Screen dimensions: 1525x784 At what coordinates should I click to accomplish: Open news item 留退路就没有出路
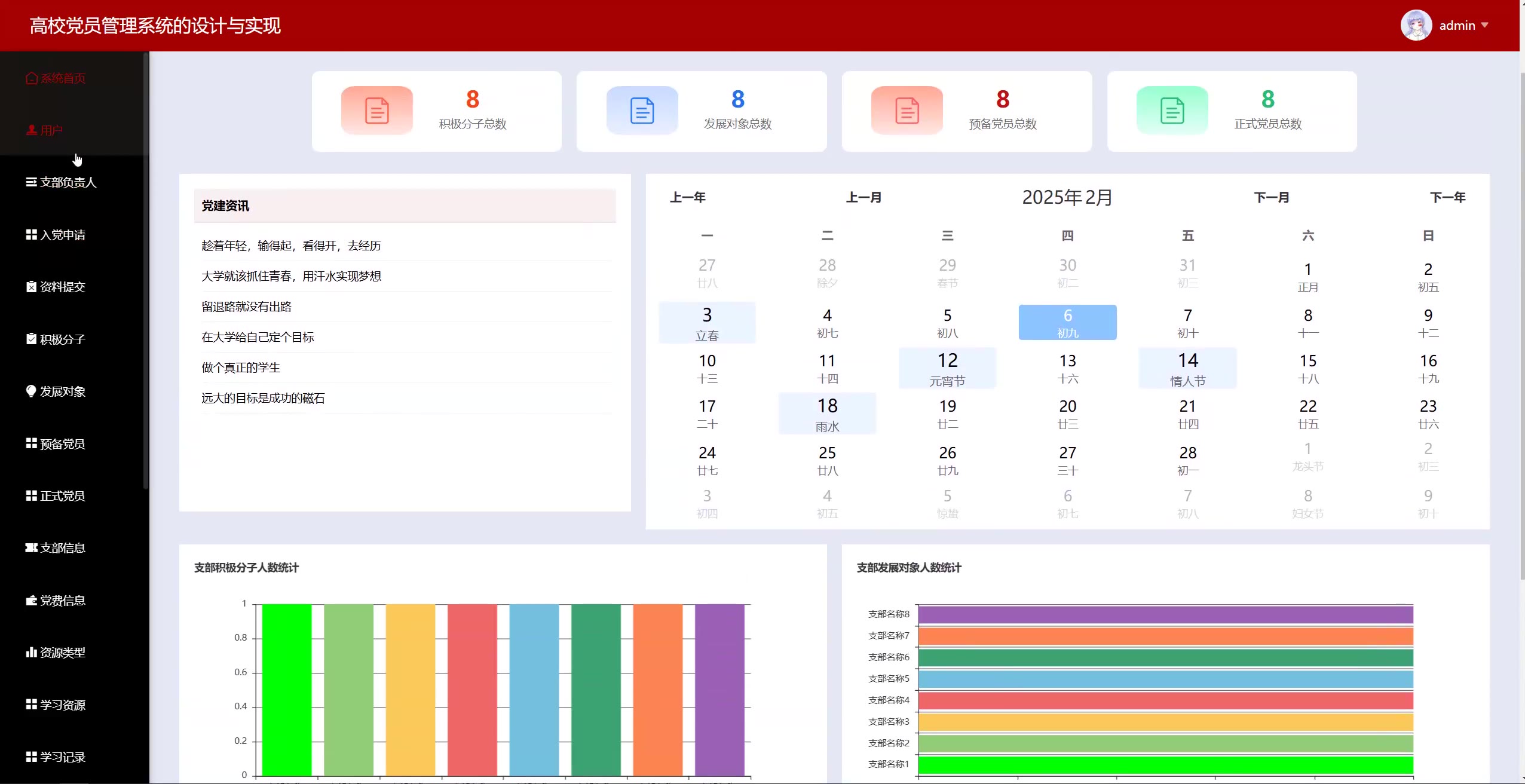tap(246, 307)
